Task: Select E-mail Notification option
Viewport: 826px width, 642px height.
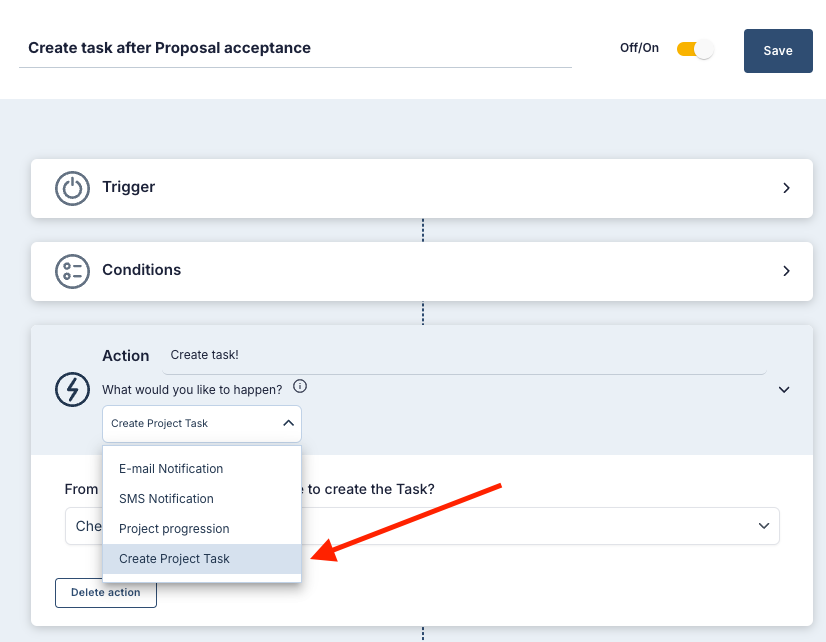Action: point(171,469)
